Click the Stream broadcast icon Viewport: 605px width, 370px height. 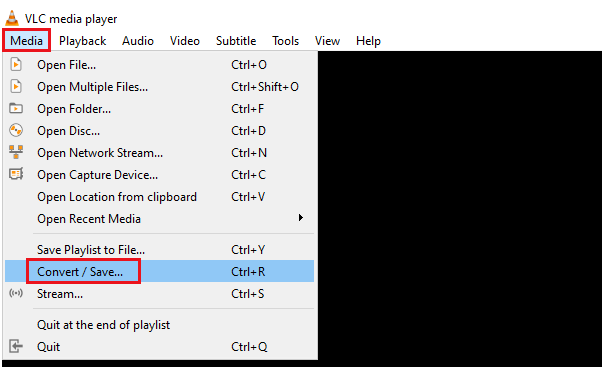coord(16,294)
